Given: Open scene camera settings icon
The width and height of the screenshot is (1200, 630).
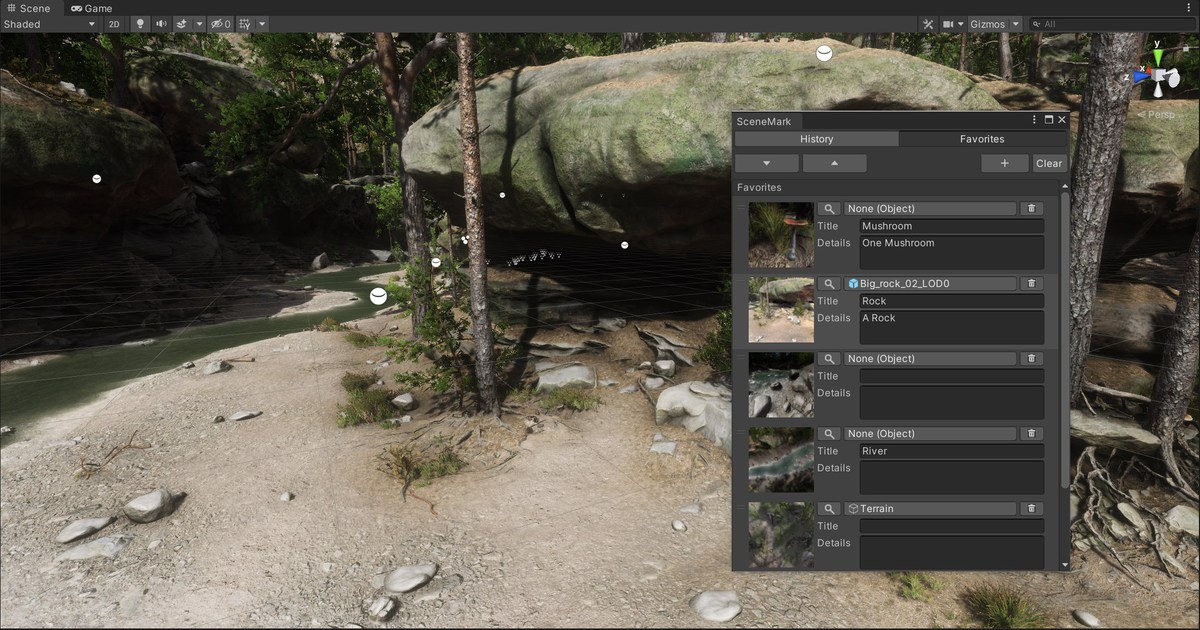Looking at the screenshot, I should [947, 23].
